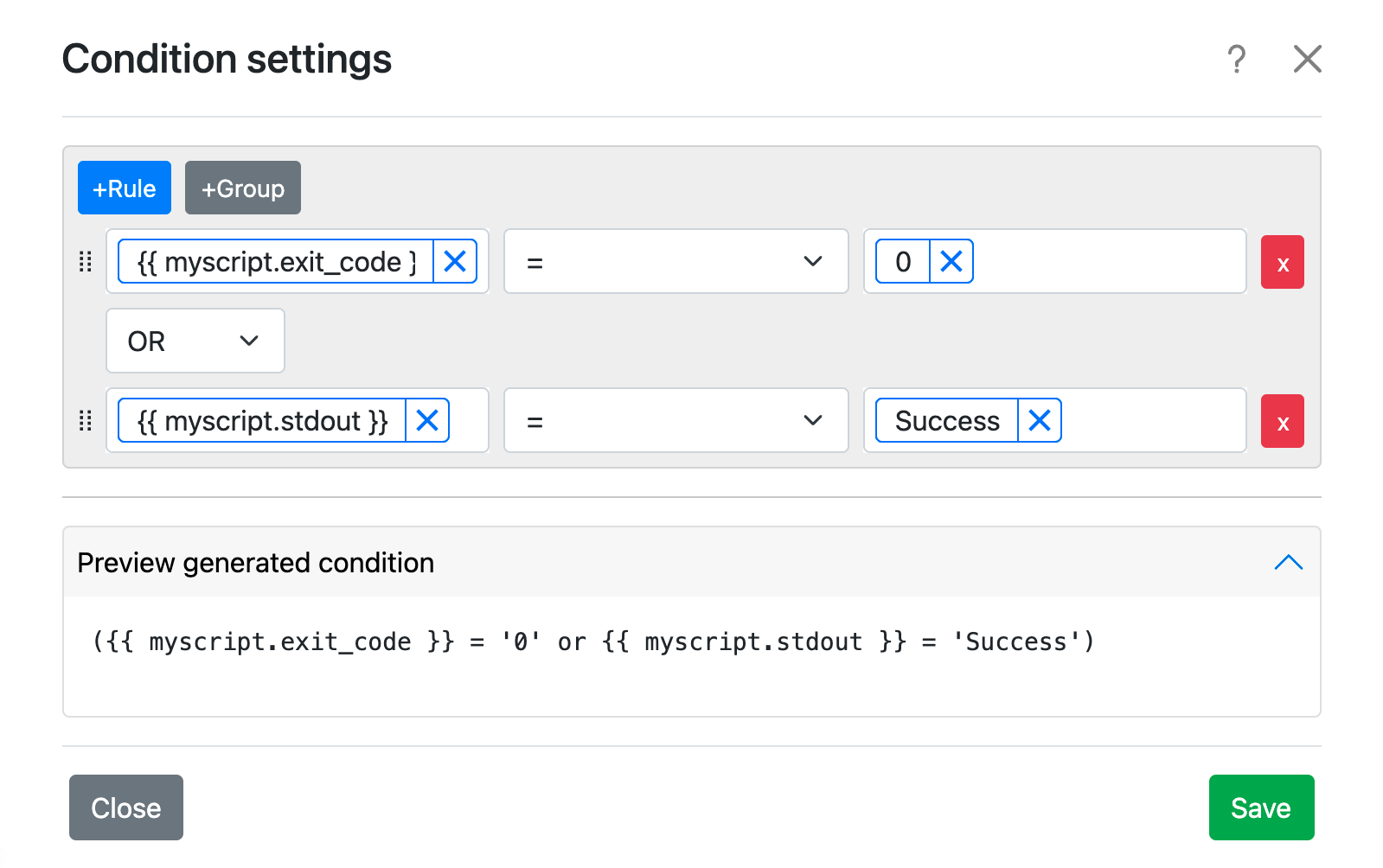Grab the drag handle of the exit_code rule

pyautogui.click(x=86, y=262)
